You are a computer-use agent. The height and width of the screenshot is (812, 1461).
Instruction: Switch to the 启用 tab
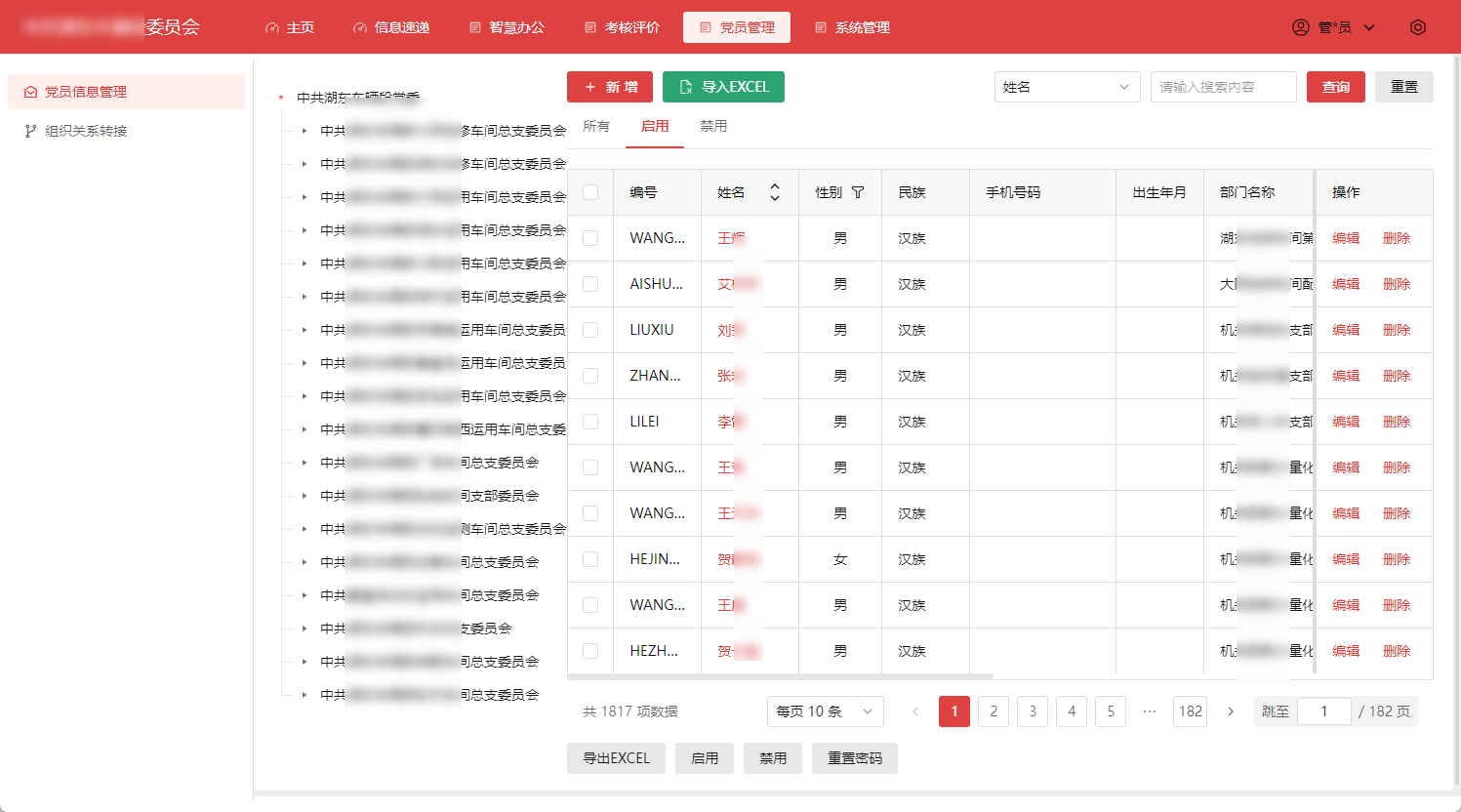pos(655,126)
